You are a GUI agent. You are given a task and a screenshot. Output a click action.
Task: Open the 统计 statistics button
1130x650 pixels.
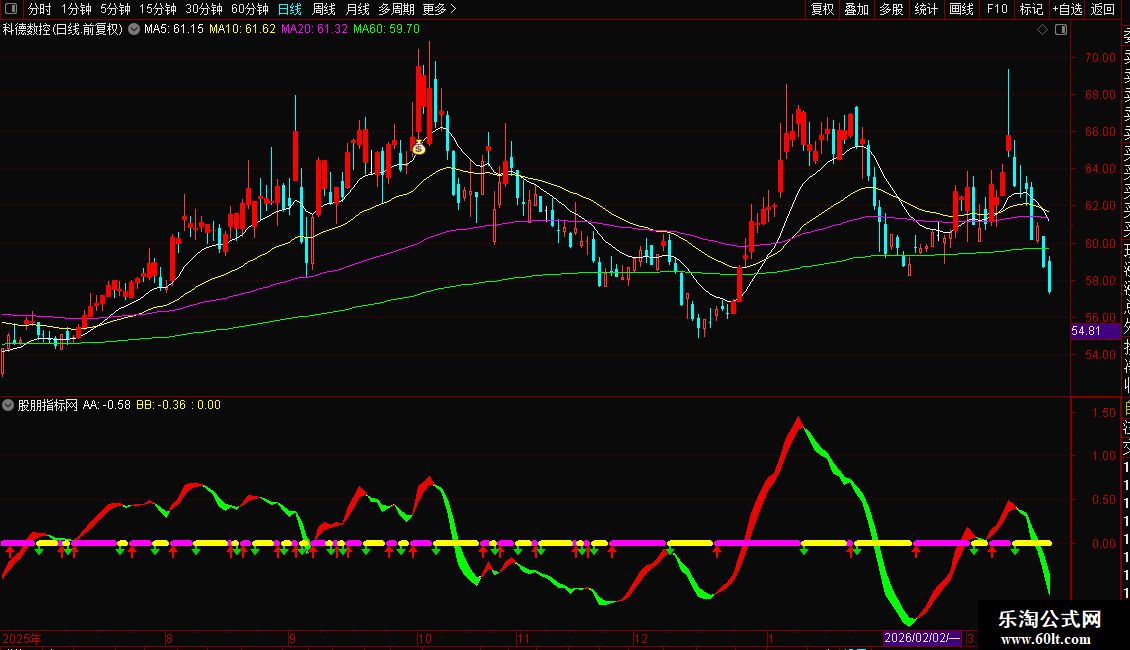tap(926, 9)
